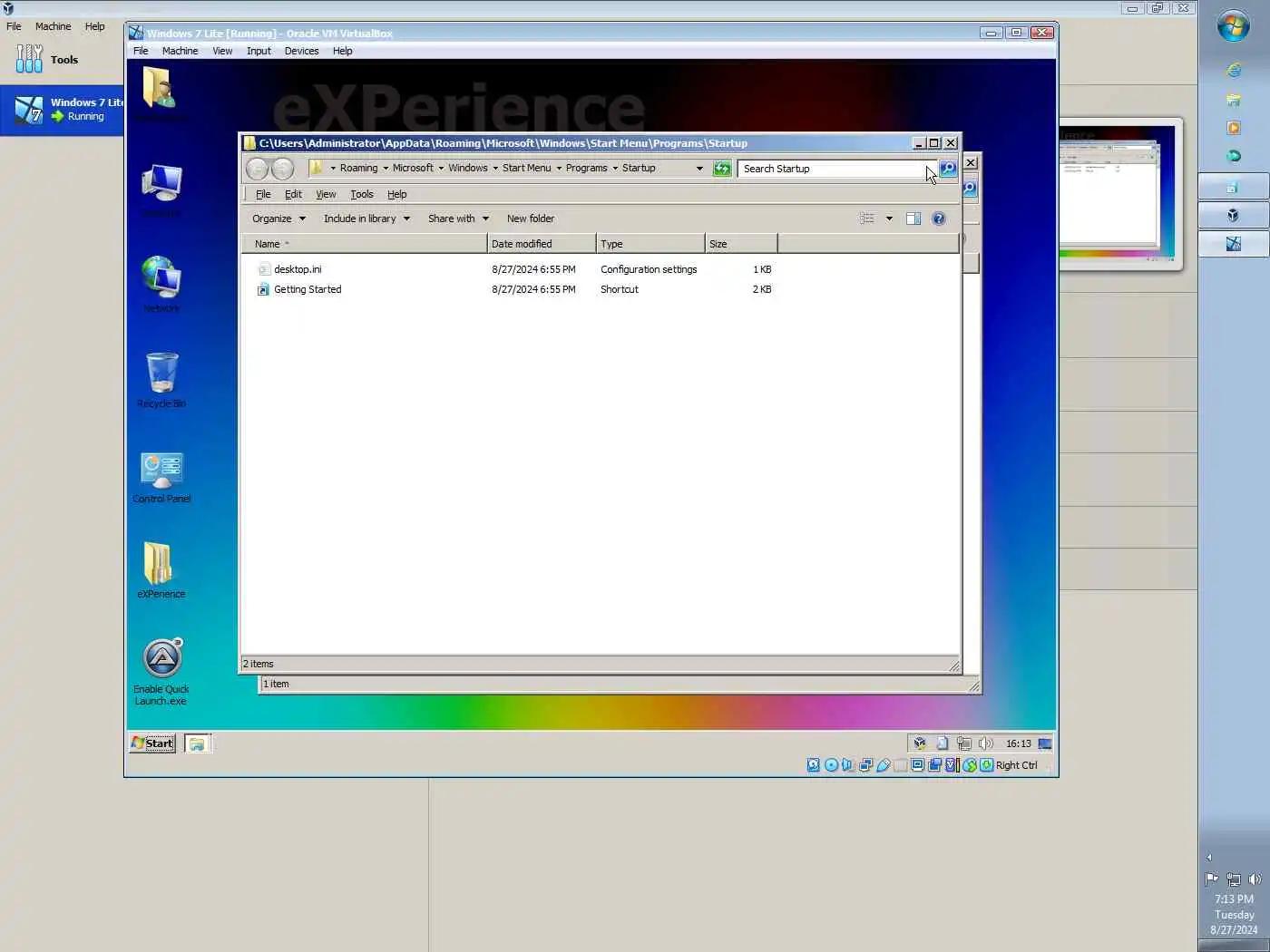
Task: Open the eXPerience folder on desktop
Action: pyautogui.click(x=161, y=569)
